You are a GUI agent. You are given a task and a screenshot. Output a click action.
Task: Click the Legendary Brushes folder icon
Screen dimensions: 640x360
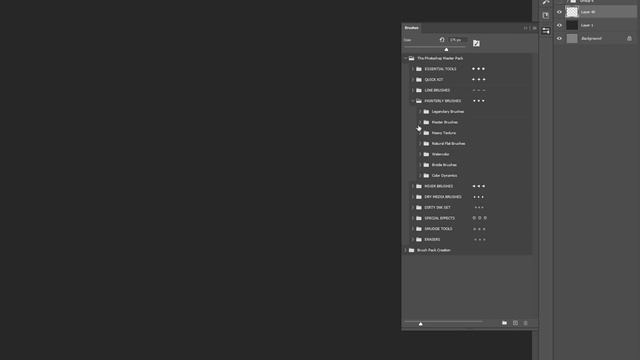[x=426, y=111]
